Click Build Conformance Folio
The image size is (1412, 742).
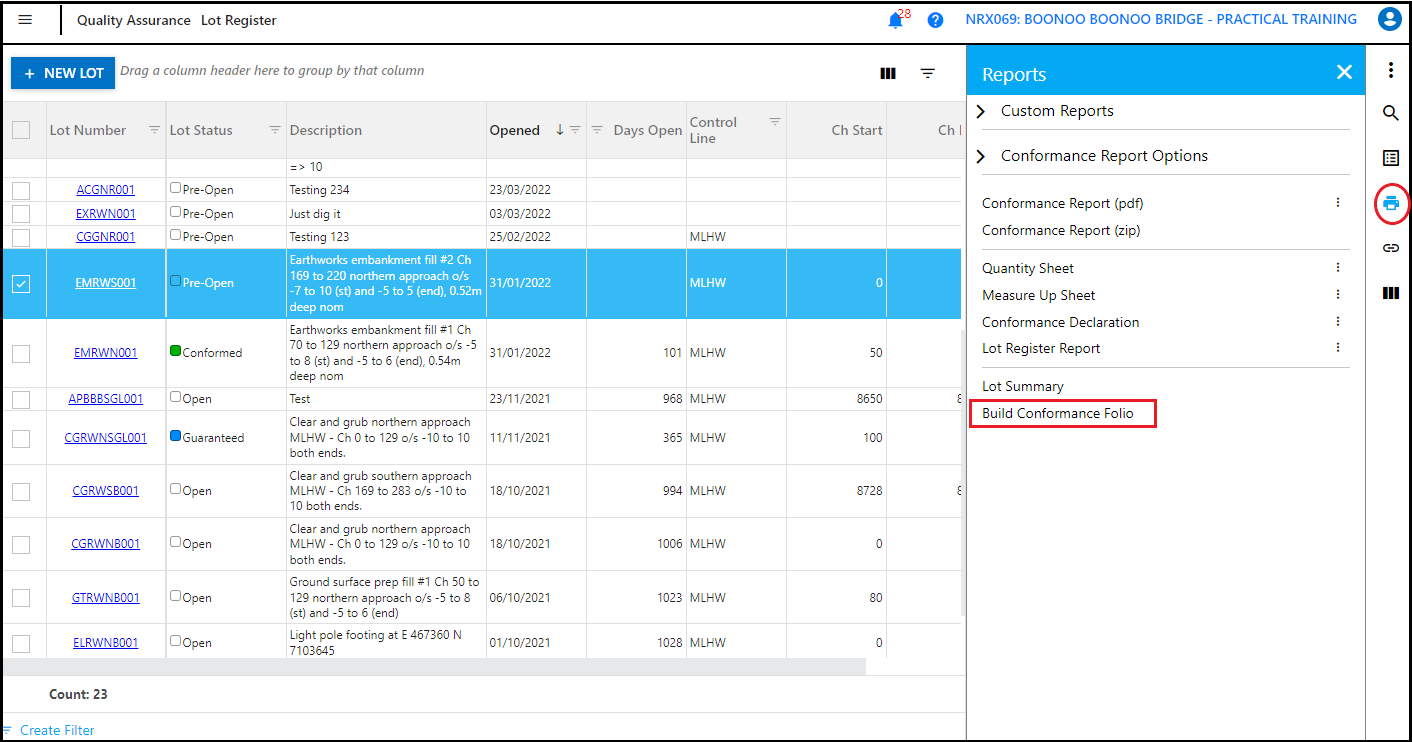(x=1058, y=413)
